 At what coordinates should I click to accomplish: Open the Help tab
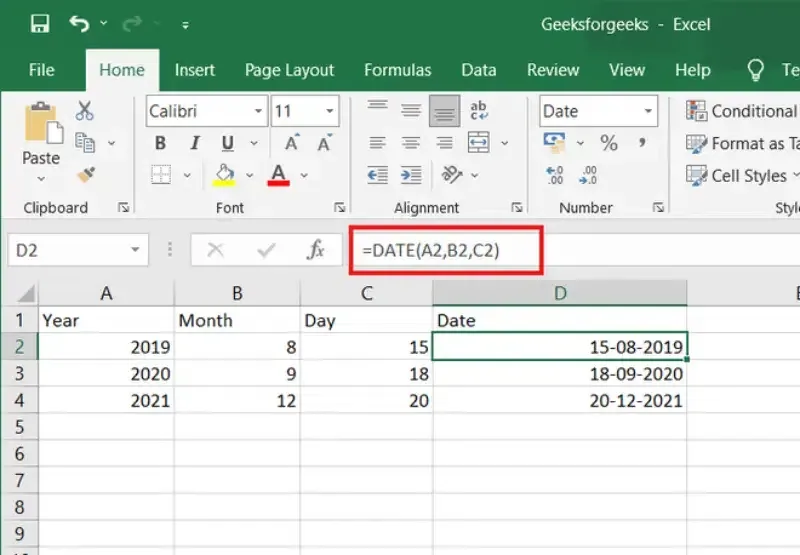coord(693,70)
